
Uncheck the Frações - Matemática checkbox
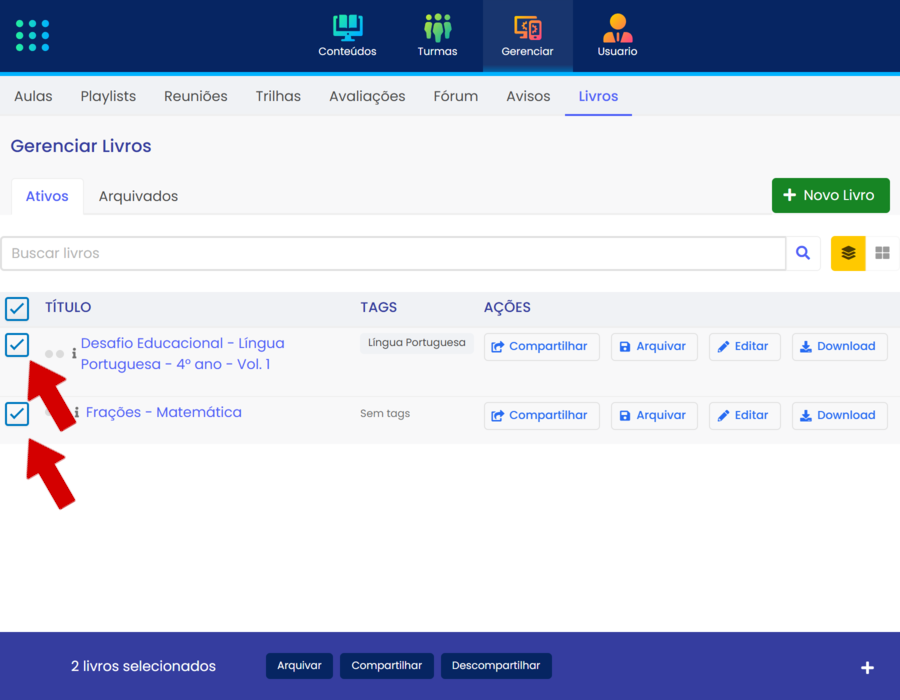17,413
